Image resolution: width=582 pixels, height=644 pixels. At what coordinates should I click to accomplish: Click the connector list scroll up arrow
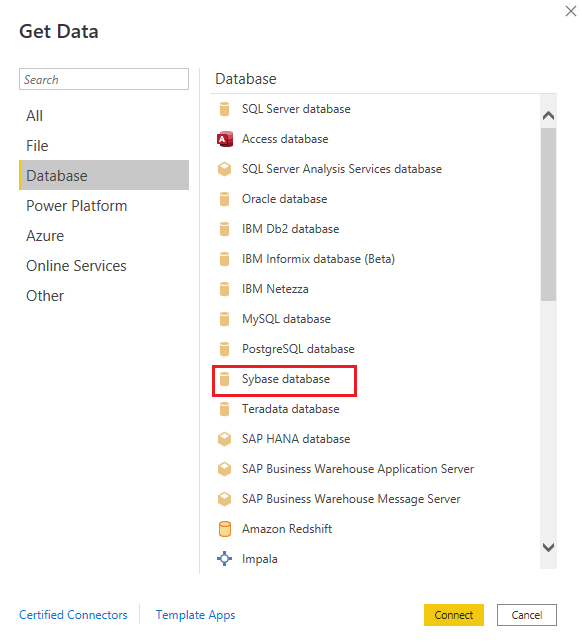549,116
